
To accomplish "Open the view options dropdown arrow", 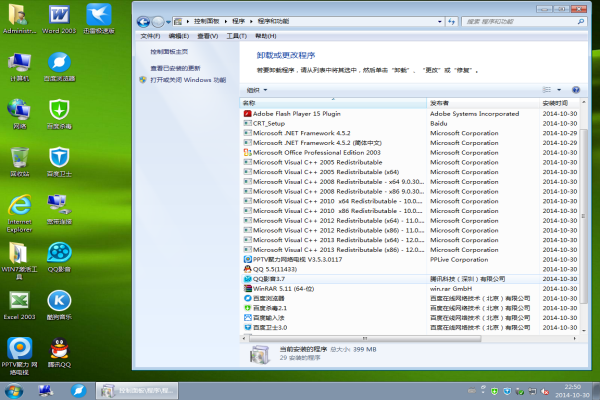I will 559,90.
